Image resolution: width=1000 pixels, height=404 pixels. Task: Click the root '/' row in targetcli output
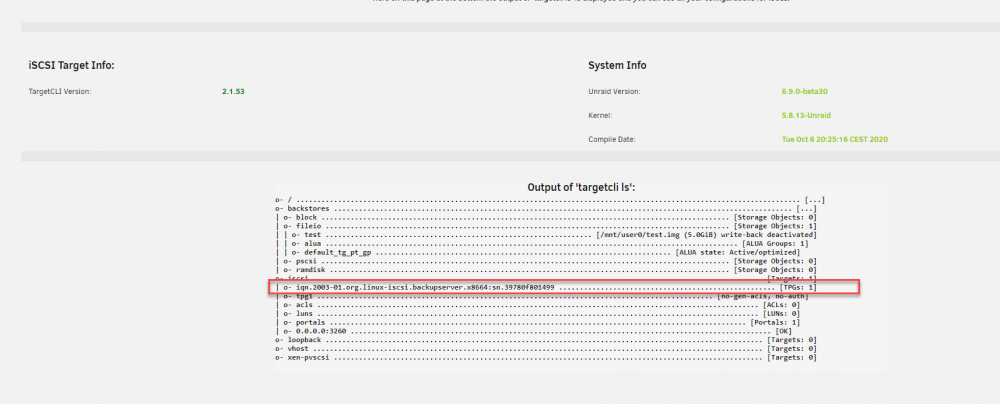(550, 200)
